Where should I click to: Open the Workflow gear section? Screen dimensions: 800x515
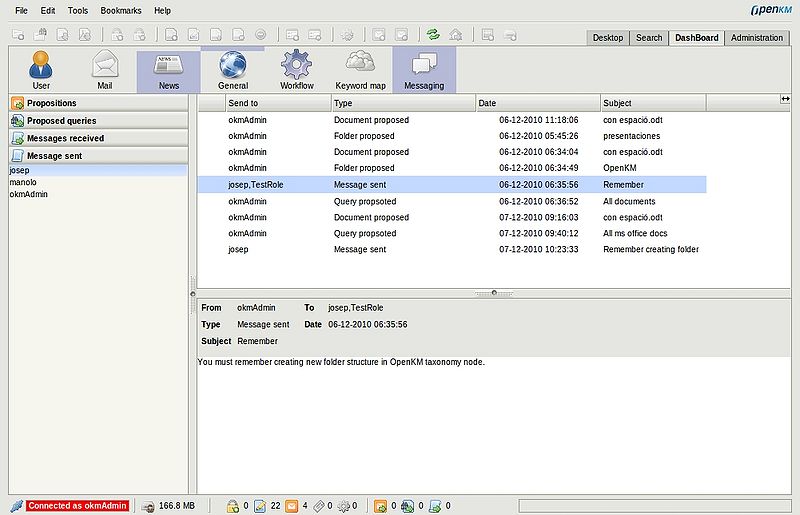point(296,70)
